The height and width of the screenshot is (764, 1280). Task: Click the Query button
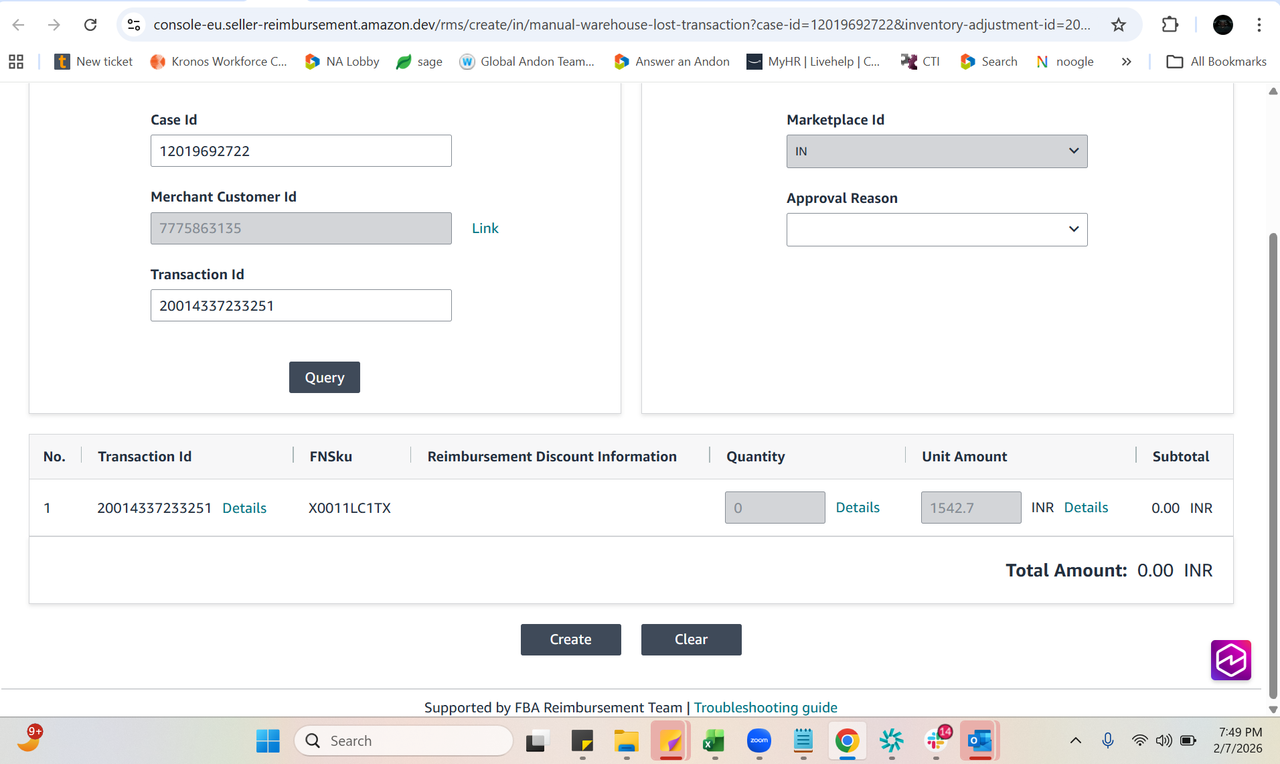(x=324, y=377)
